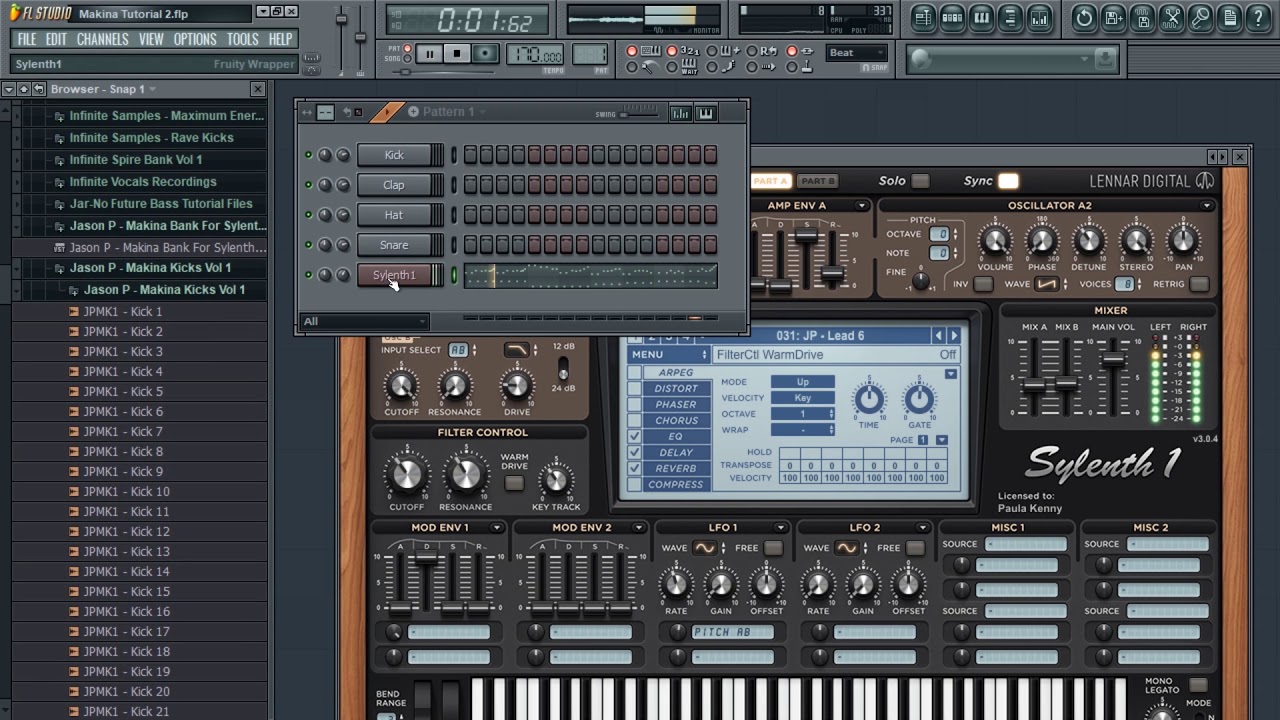The width and height of the screenshot is (1280, 720).
Task: Close the Browser panel with X icon
Action: (x=257, y=89)
